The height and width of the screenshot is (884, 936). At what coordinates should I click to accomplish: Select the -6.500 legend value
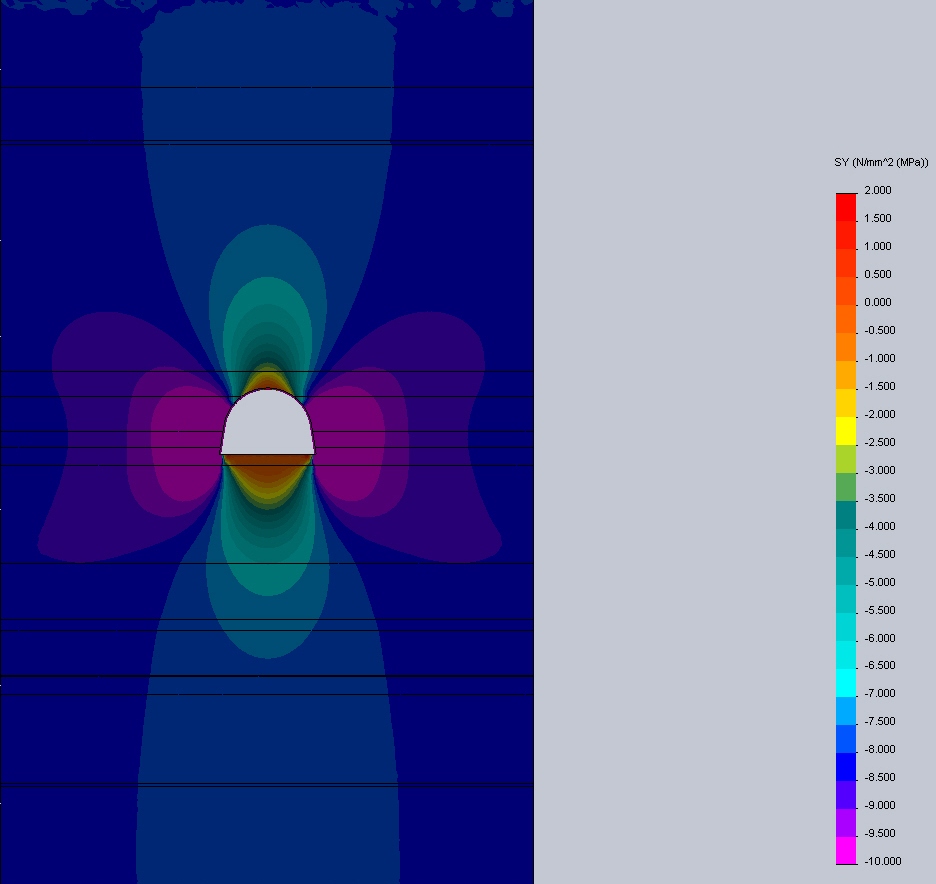pos(879,666)
